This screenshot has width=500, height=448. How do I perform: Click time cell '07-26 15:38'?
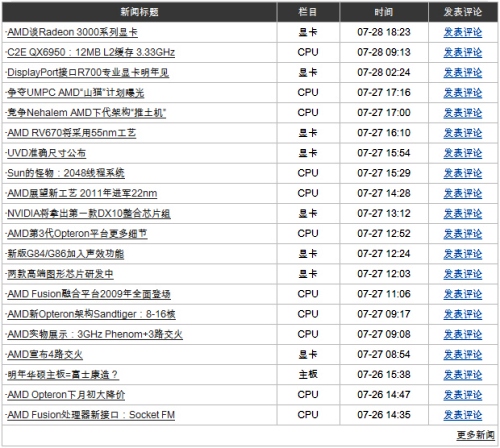(x=384, y=375)
